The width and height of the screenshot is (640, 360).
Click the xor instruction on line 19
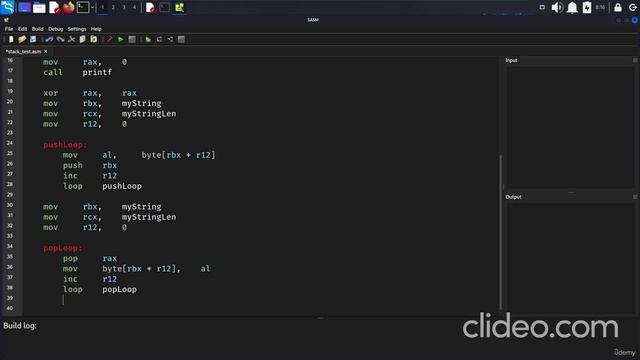[x=51, y=93]
